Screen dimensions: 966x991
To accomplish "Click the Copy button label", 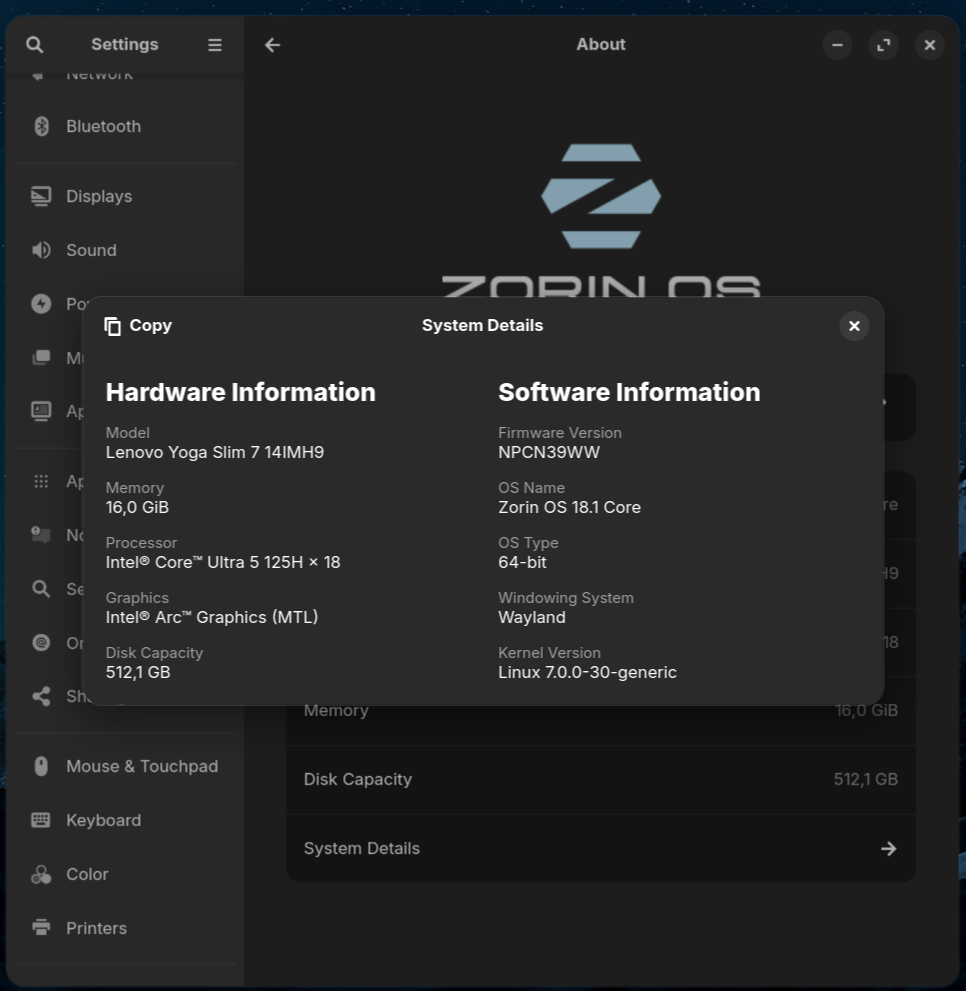I will coord(150,325).
